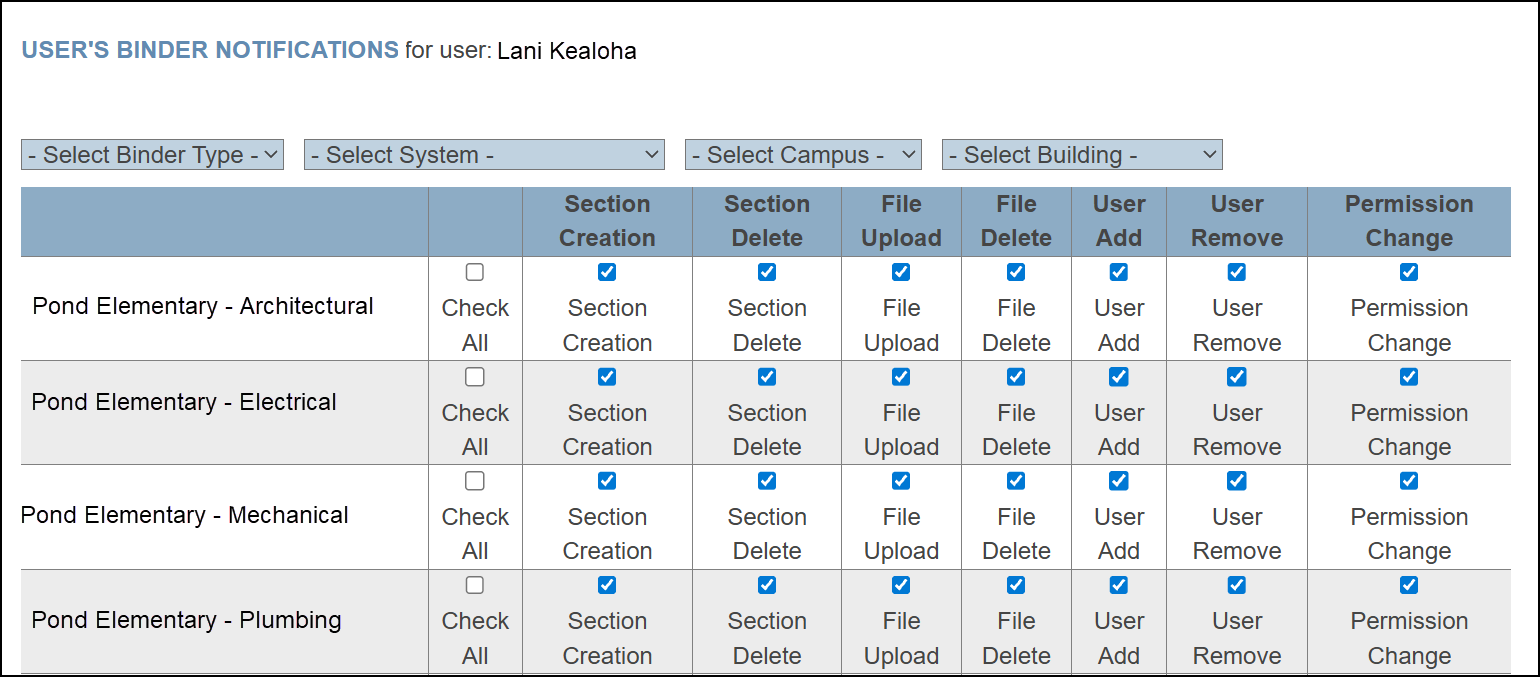This screenshot has height=677, width=1540.
Task: Click the Section Delete column header
Action: pyautogui.click(x=767, y=221)
